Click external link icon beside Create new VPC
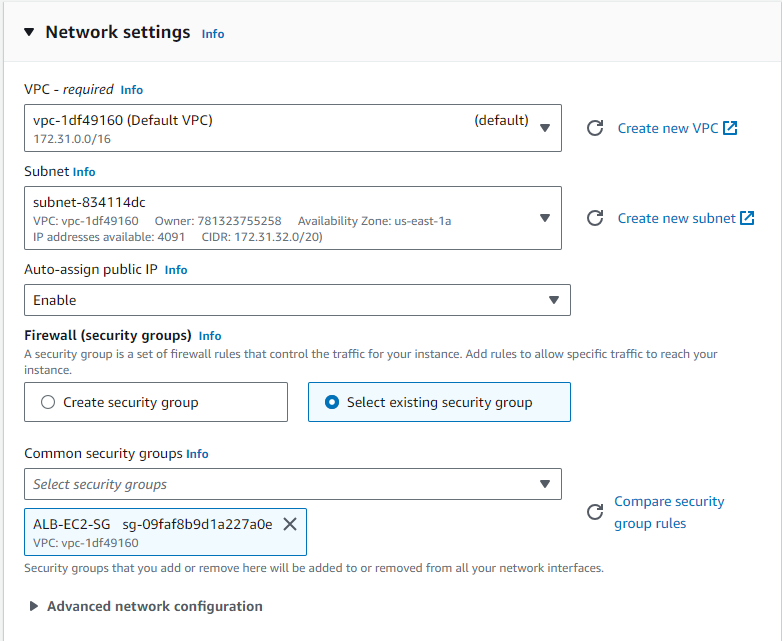 (x=730, y=128)
